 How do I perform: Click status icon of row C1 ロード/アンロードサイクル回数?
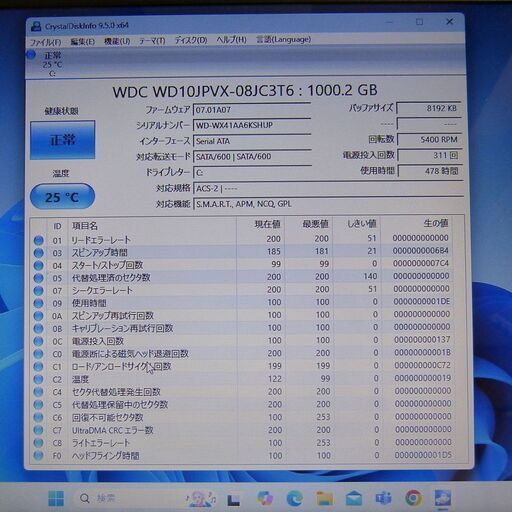(x=39, y=367)
